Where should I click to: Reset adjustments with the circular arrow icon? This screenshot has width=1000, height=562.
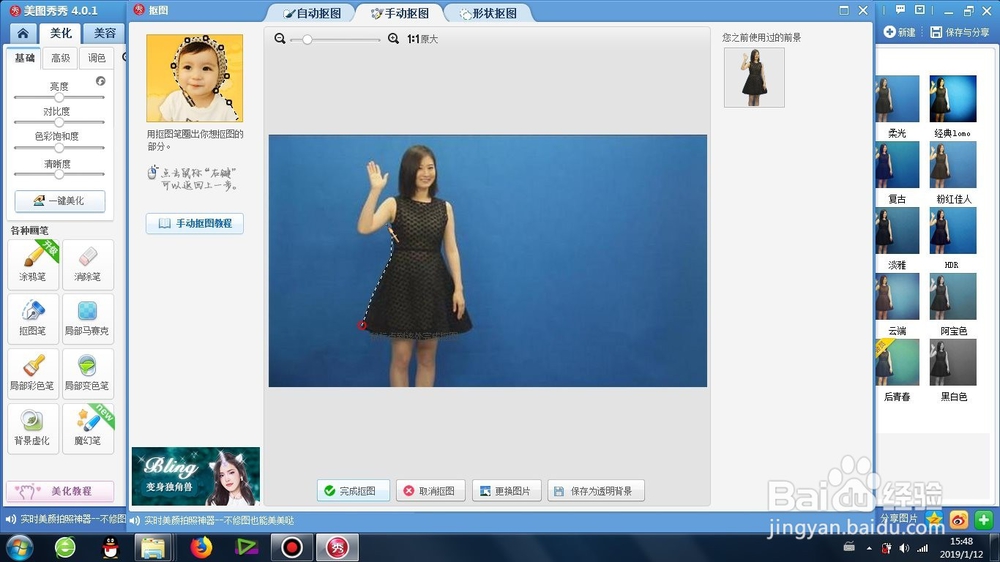point(101,81)
